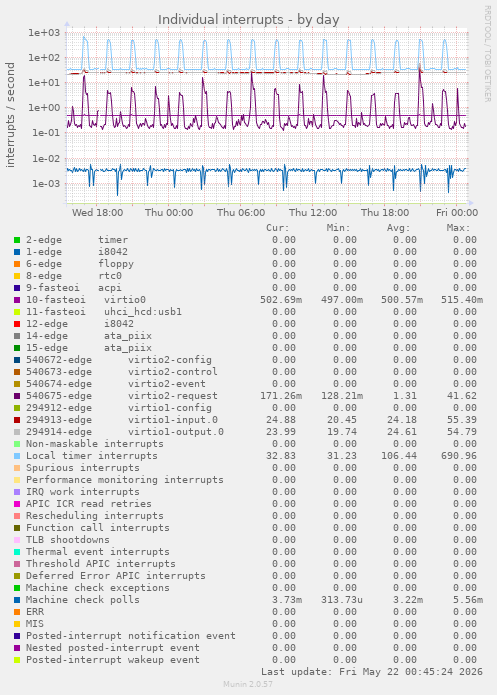Image resolution: width=497 pixels, height=695 pixels.
Task: Click the graph title Individual interrupts - by day
Action: coord(249,20)
